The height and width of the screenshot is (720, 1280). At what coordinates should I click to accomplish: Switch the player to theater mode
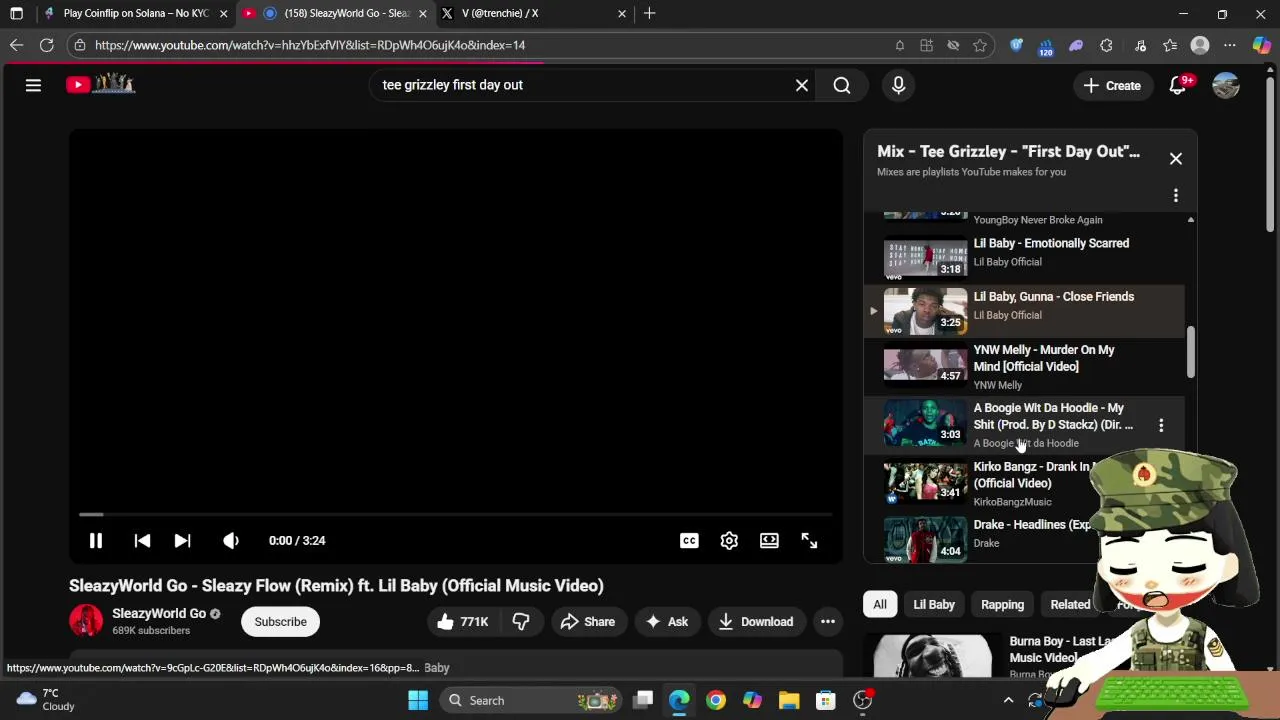tap(769, 540)
